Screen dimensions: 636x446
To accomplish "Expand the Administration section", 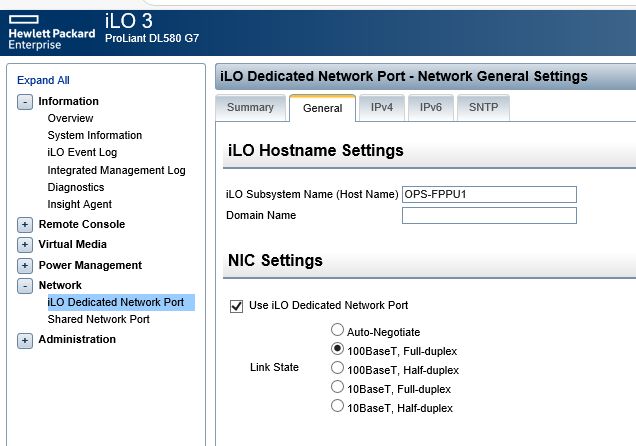I will [25, 340].
